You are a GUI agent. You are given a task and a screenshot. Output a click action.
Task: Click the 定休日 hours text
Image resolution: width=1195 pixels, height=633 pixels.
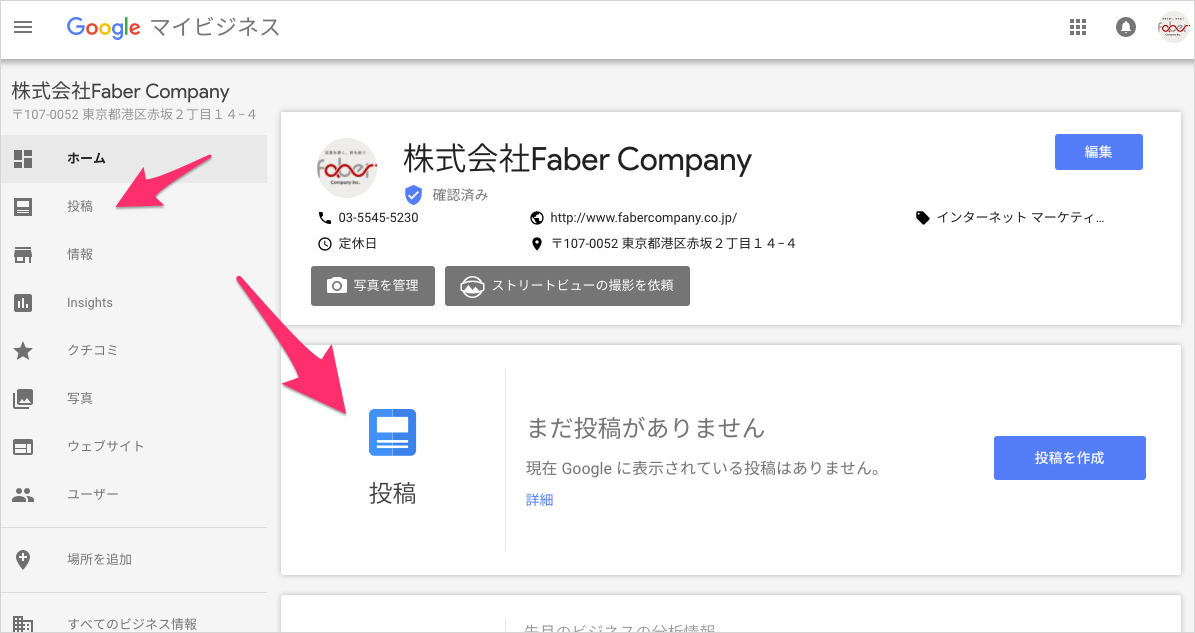click(x=357, y=244)
